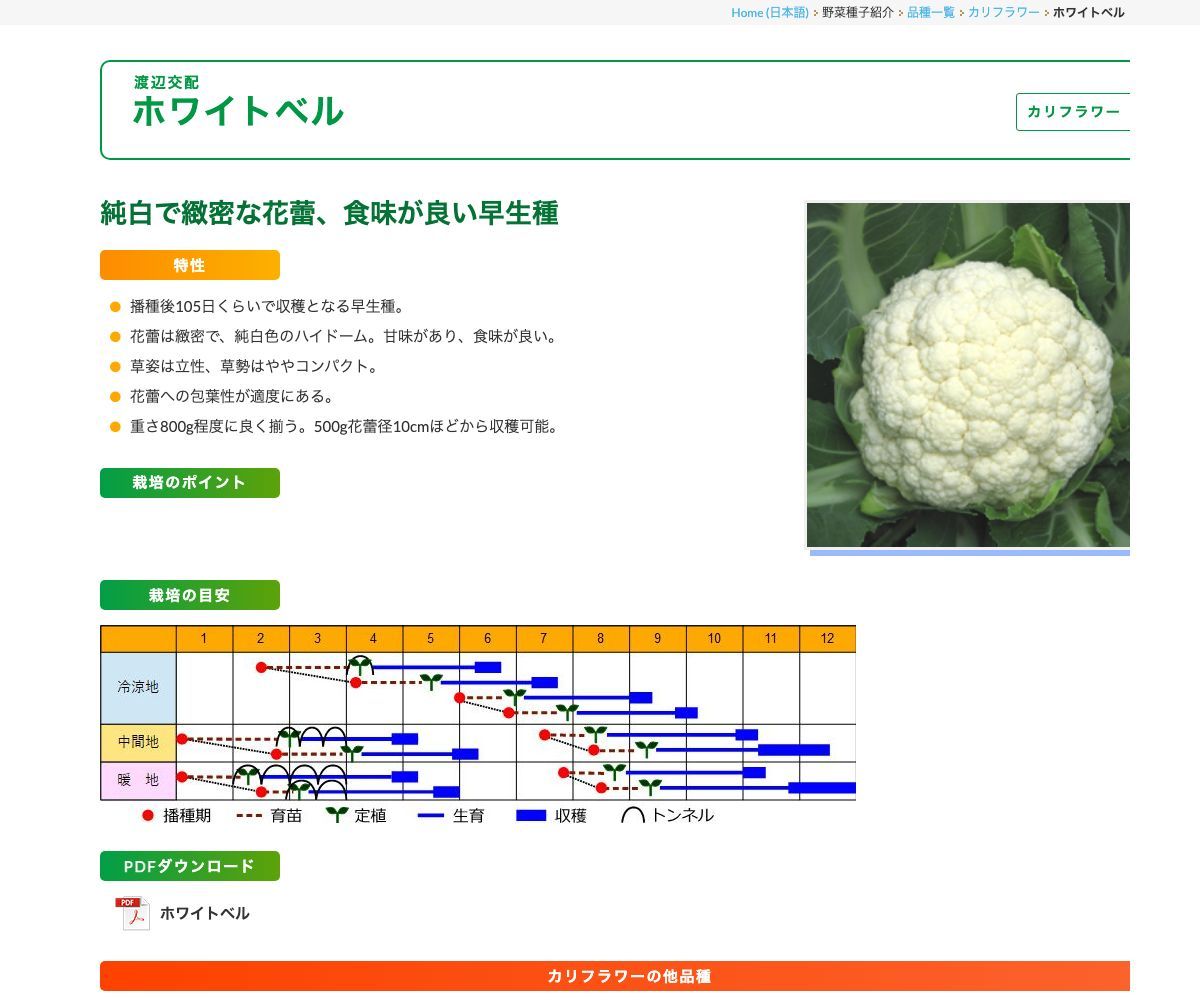
Task: Open the カリフラワー tab at top right
Action: 1073,112
